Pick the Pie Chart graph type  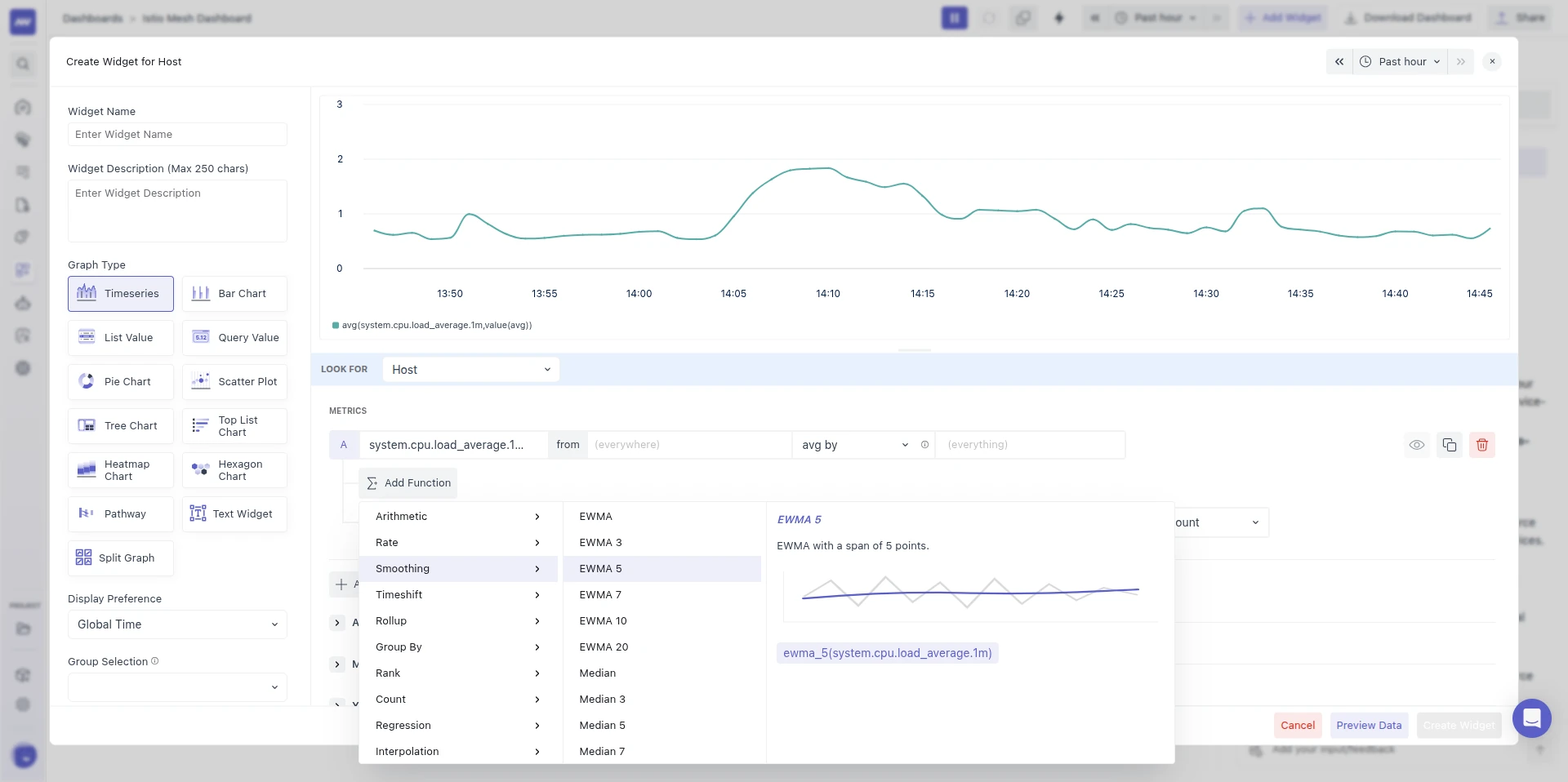(121, 382)
